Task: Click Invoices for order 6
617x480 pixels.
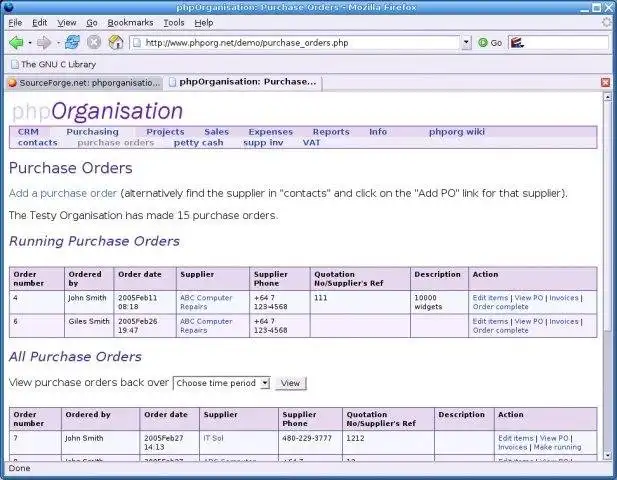Action: point(564,321)
